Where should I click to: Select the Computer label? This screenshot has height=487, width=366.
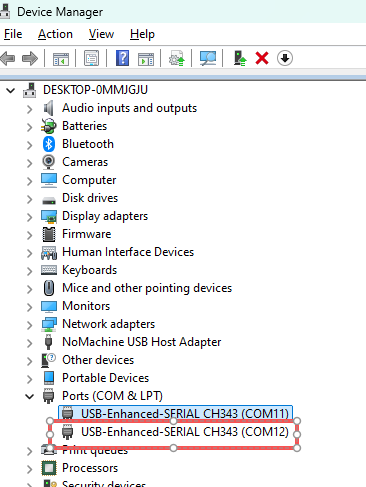(89, 180)
